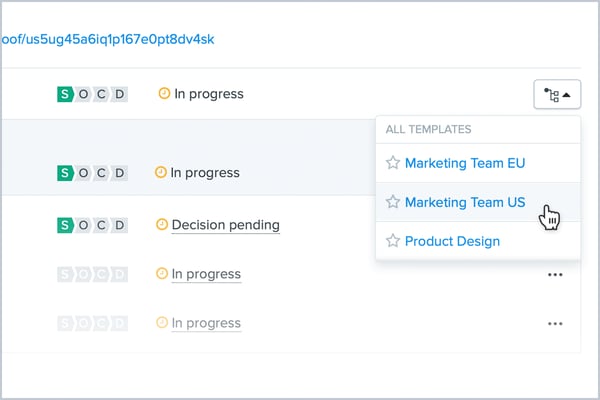Open the Decision pending status dropdown
This screenshot has height=400, width=600.
(225, 225)
